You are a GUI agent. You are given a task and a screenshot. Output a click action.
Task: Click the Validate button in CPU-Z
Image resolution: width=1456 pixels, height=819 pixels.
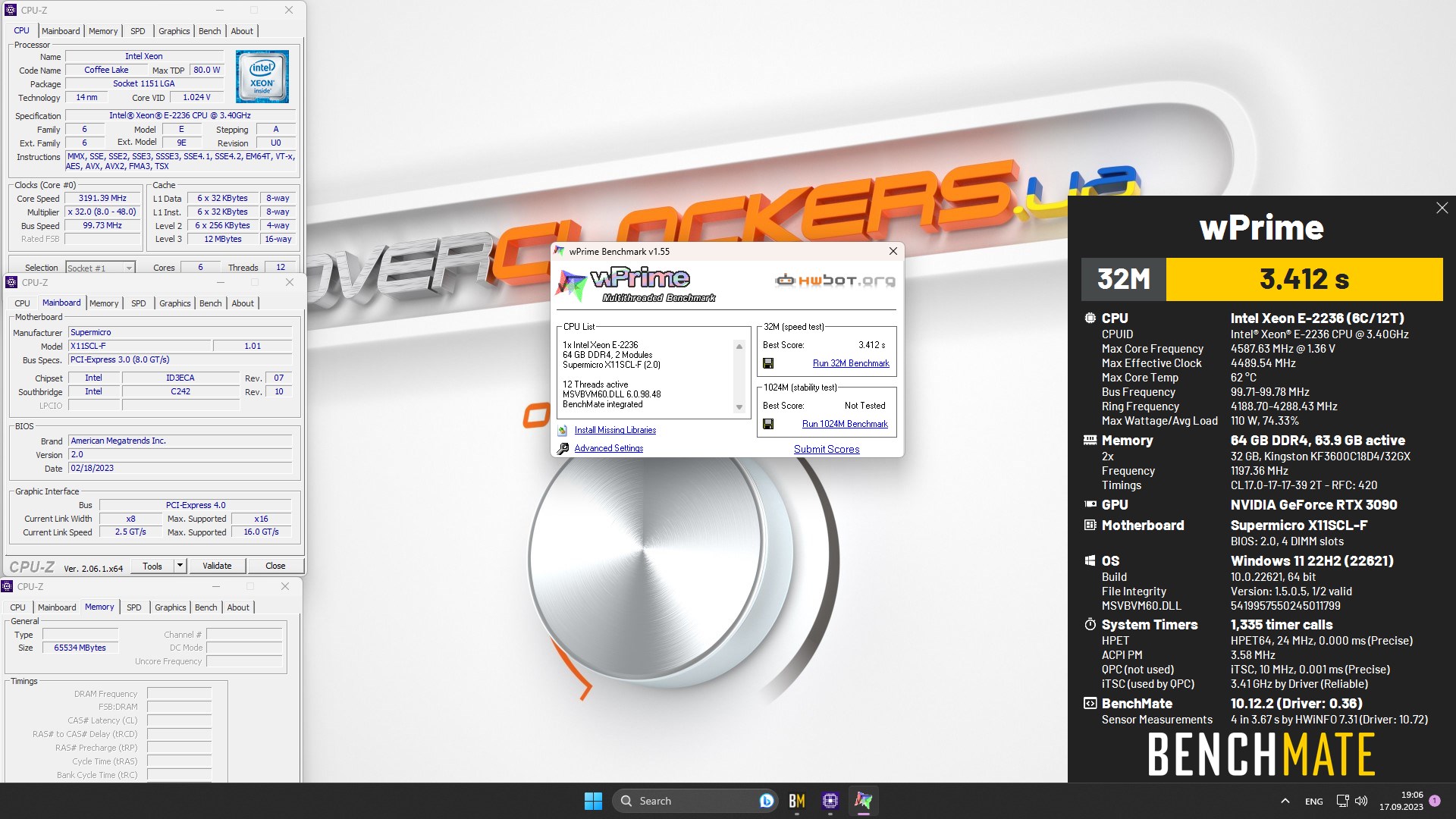pyautogui.click(x=217, y=566)
